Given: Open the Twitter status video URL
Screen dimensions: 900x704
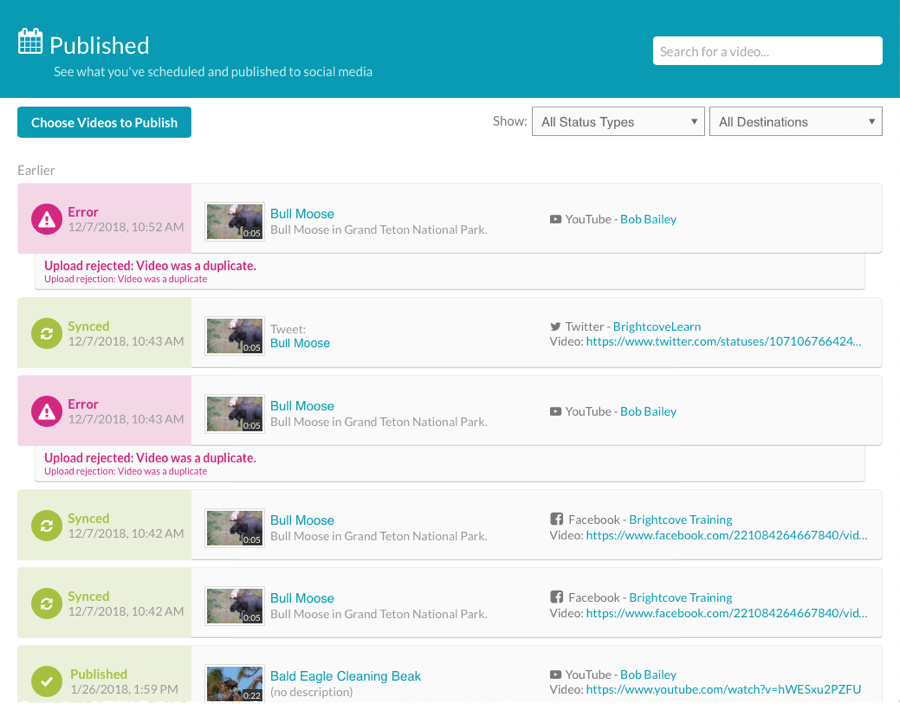Looking at the screenshot, I should 722,341.
